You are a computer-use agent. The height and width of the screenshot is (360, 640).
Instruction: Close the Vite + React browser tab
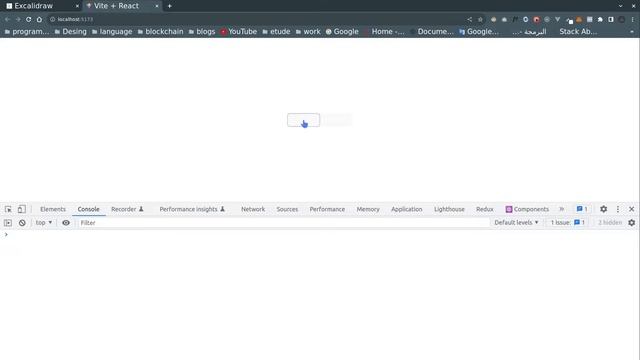(x=157, y=6)
